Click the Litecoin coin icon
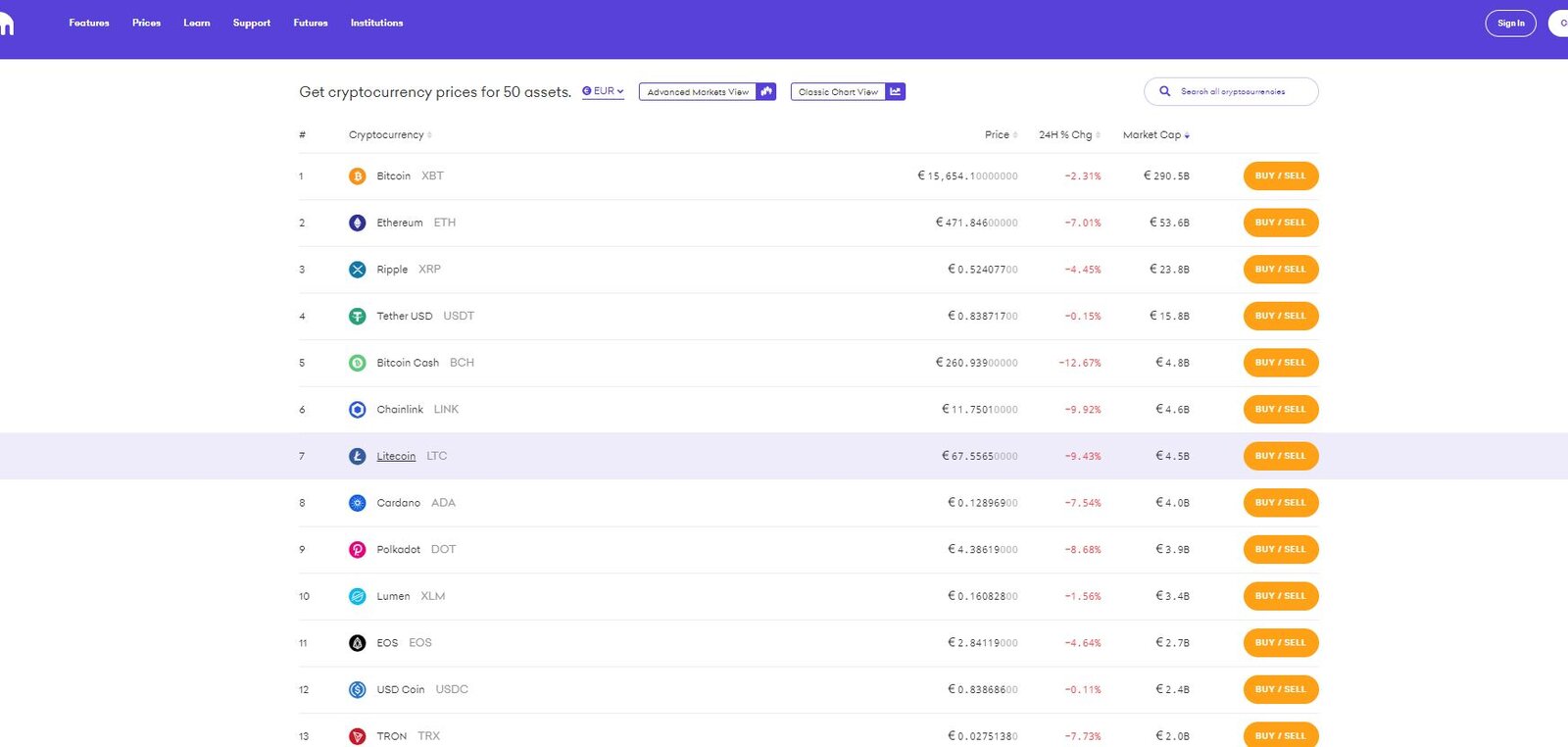Screen dimensions: 1568x747 358,456
